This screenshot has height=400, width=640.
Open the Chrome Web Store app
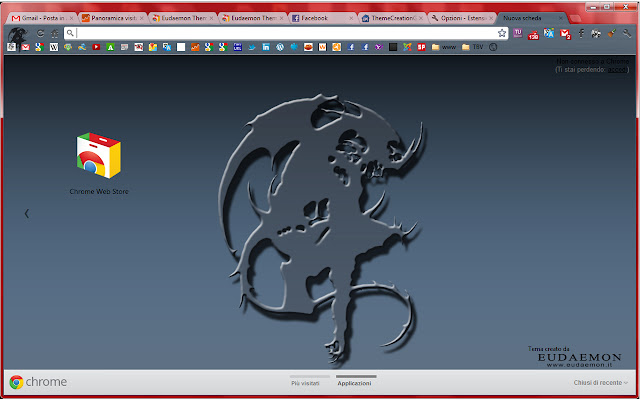click(99, 164)
